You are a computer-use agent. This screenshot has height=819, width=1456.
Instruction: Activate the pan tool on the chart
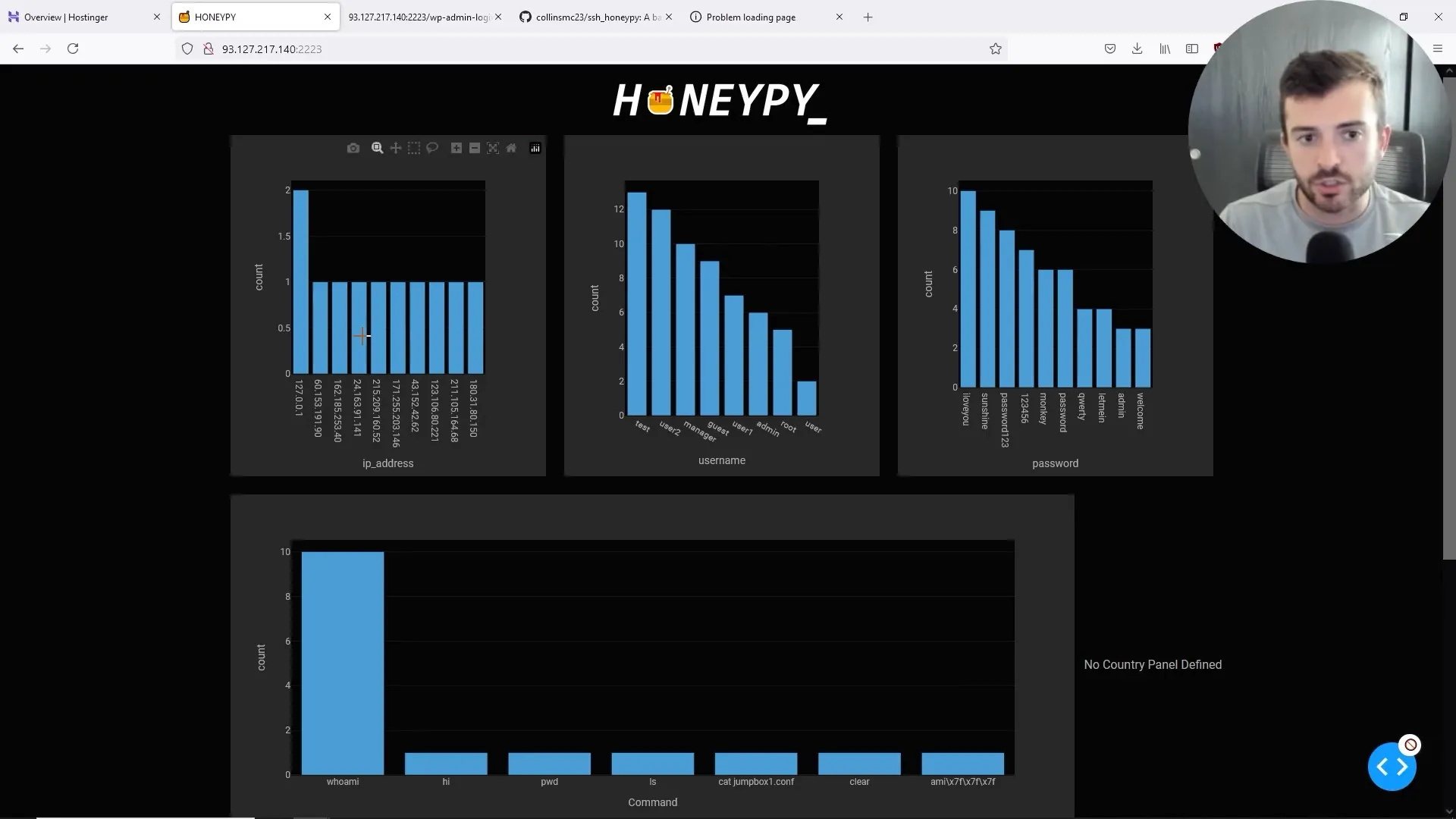point(395,148)
